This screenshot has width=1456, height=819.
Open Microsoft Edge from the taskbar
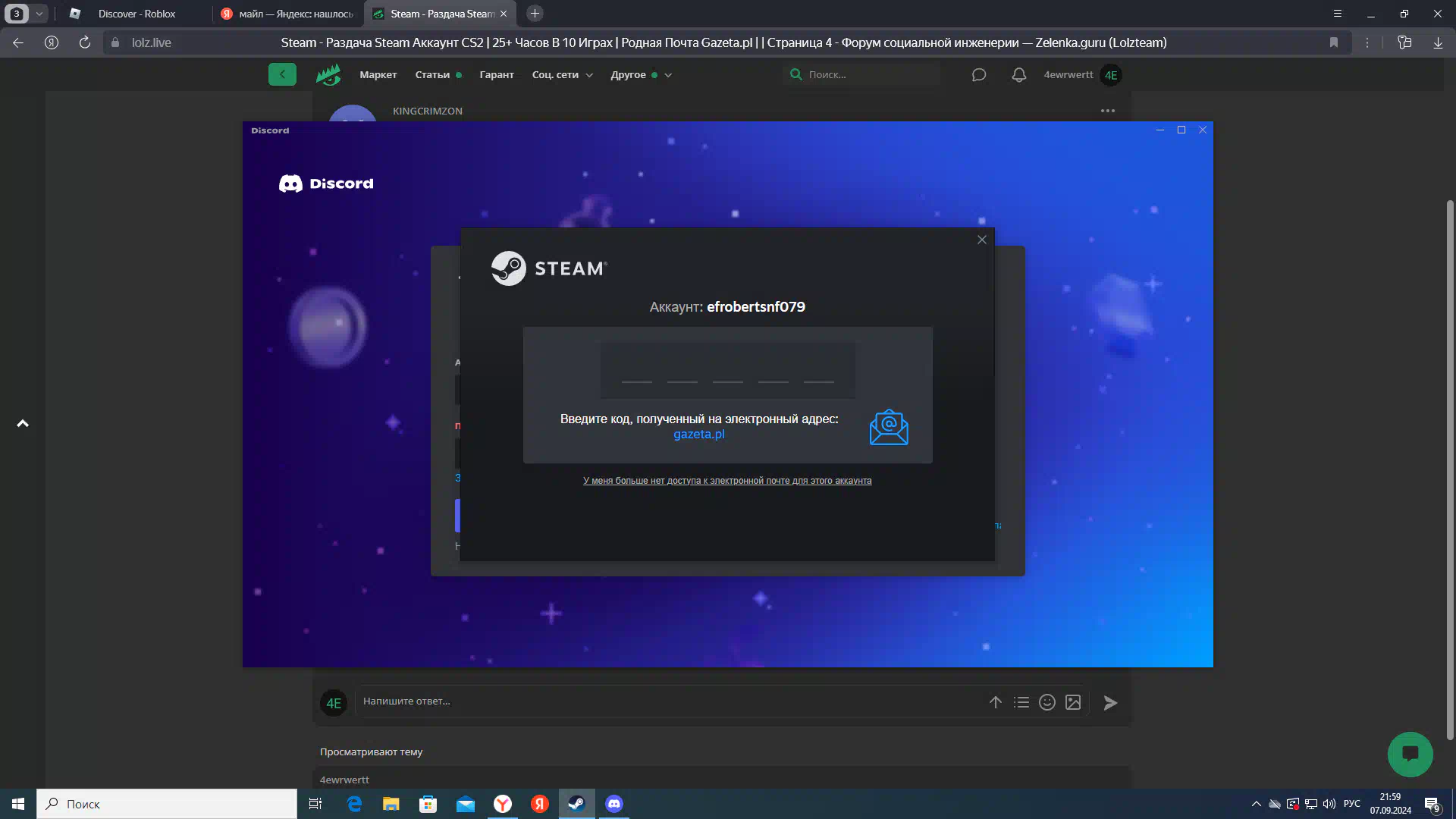[354, 804]
